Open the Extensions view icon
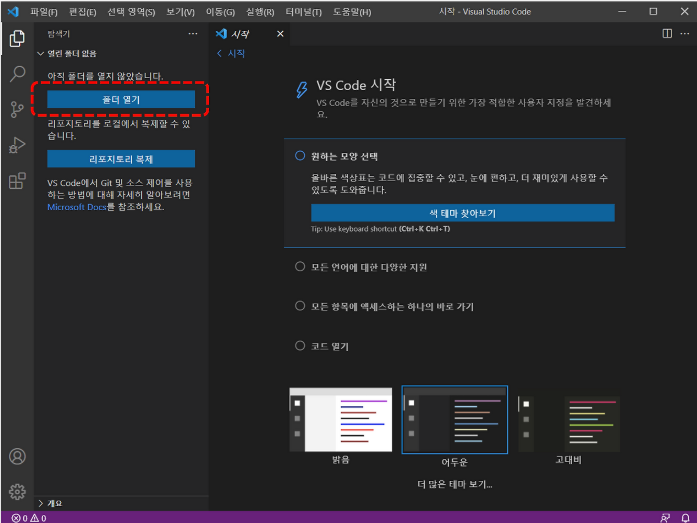Viewport: 697px width, 523px height. [x=17, y=180]
